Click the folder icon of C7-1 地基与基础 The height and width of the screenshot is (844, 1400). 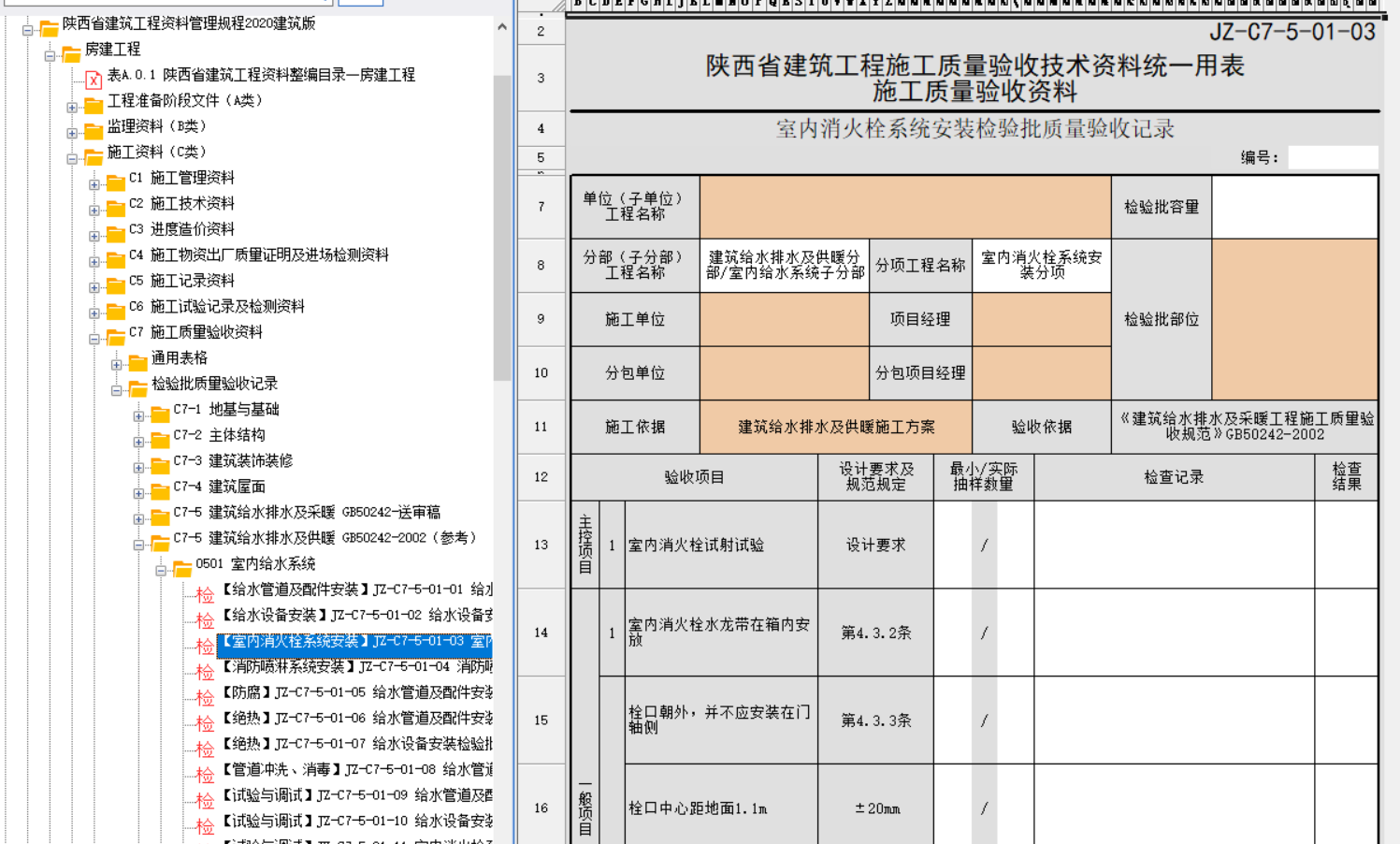coord(160,413)
